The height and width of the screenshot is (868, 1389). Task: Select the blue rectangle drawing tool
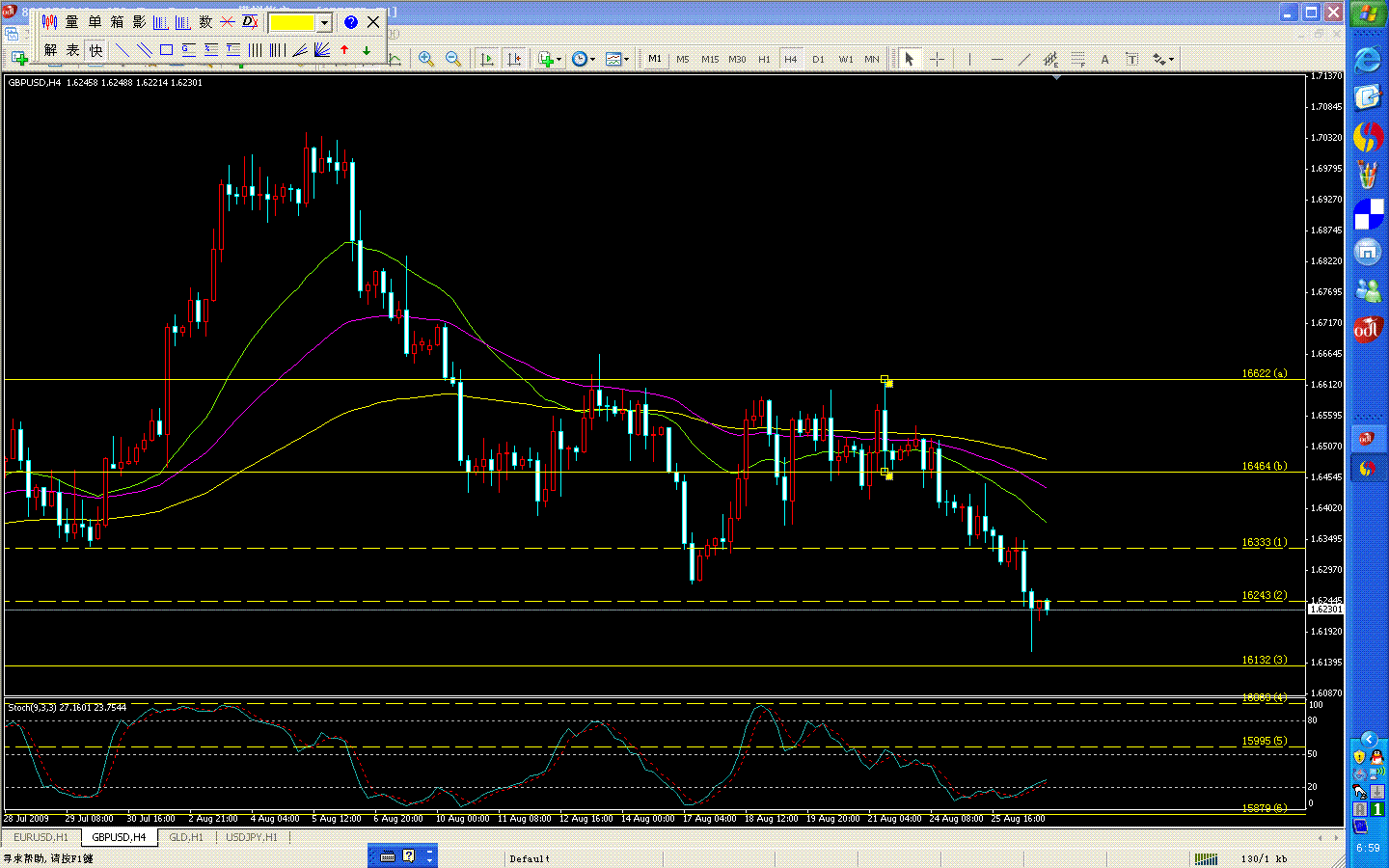pos(166,50)
